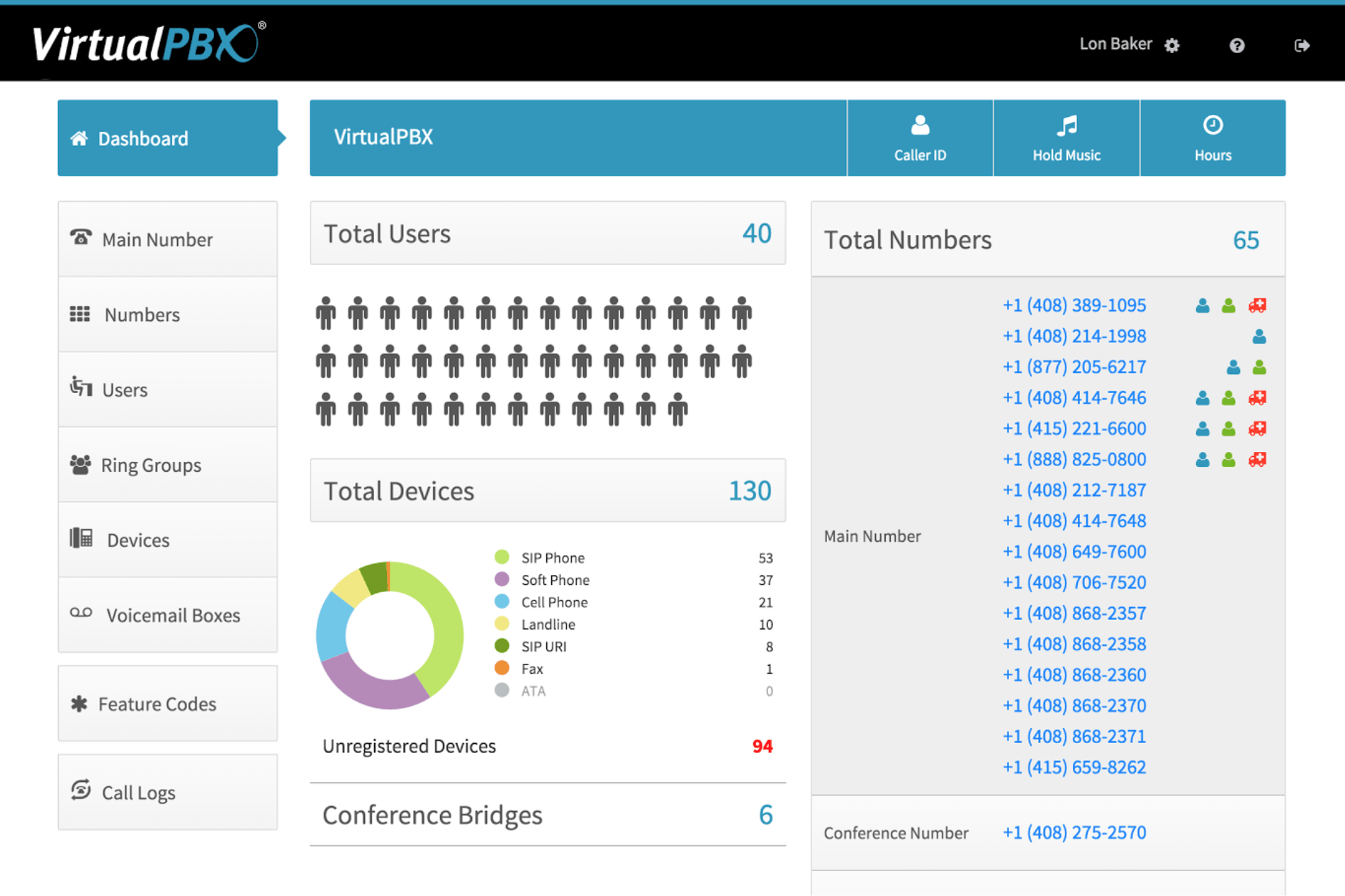Image resolution: width=1345 pixels, height=896 pixels.
Task: Toggle the green user icon on +1 (877) 205-6217
Action: [x=1258, y=367]
